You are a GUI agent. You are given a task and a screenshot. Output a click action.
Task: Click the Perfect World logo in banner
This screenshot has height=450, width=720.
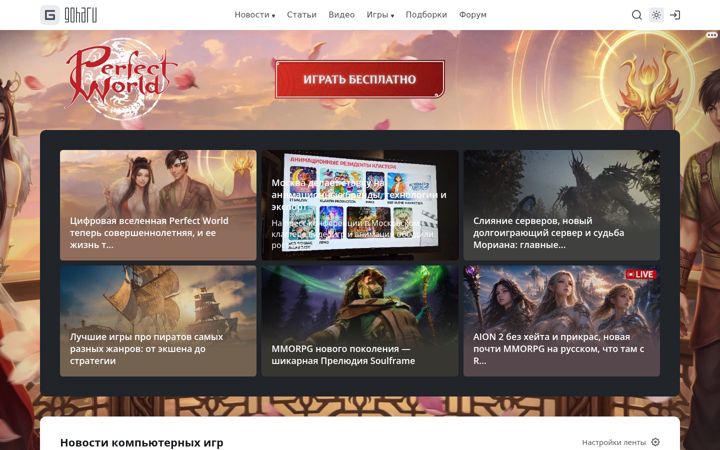(122, 79)
